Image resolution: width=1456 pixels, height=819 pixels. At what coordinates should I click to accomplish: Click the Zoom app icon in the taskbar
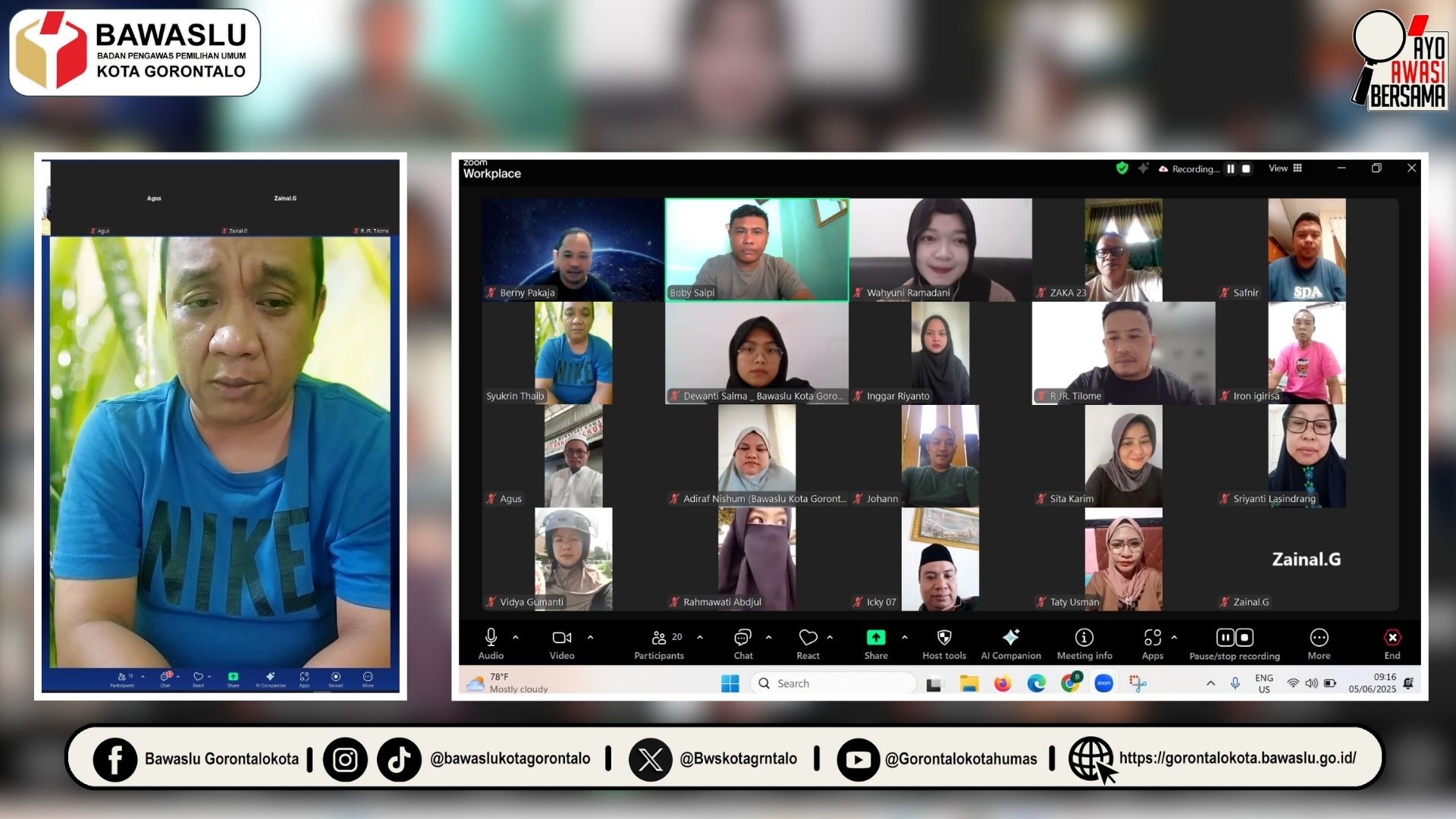pyautogui.click(x=1103, y=683)
